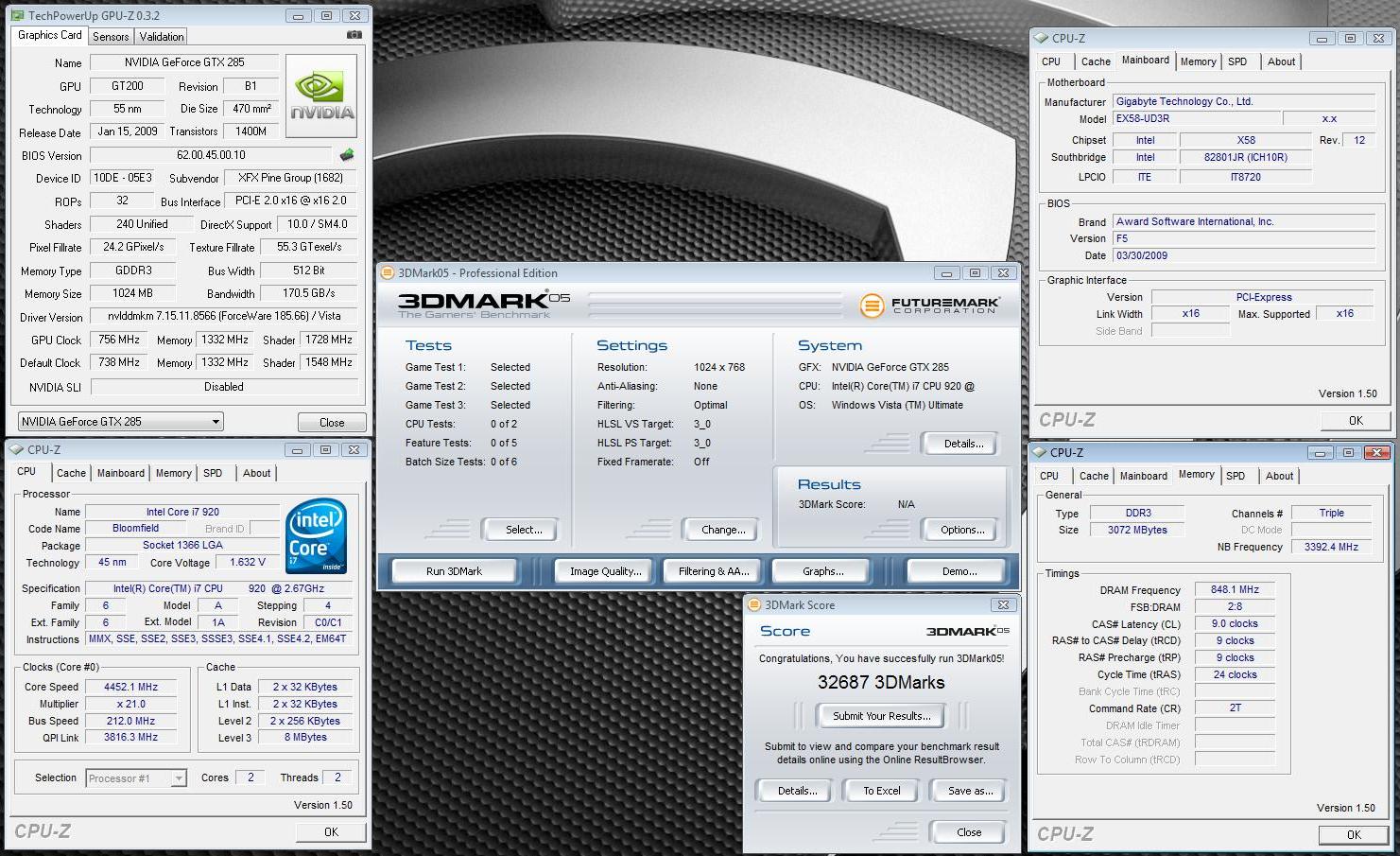
Task: Click the GPU-Z screenshot camera icon
Action: pyautogui.click(x=354, y=35)
